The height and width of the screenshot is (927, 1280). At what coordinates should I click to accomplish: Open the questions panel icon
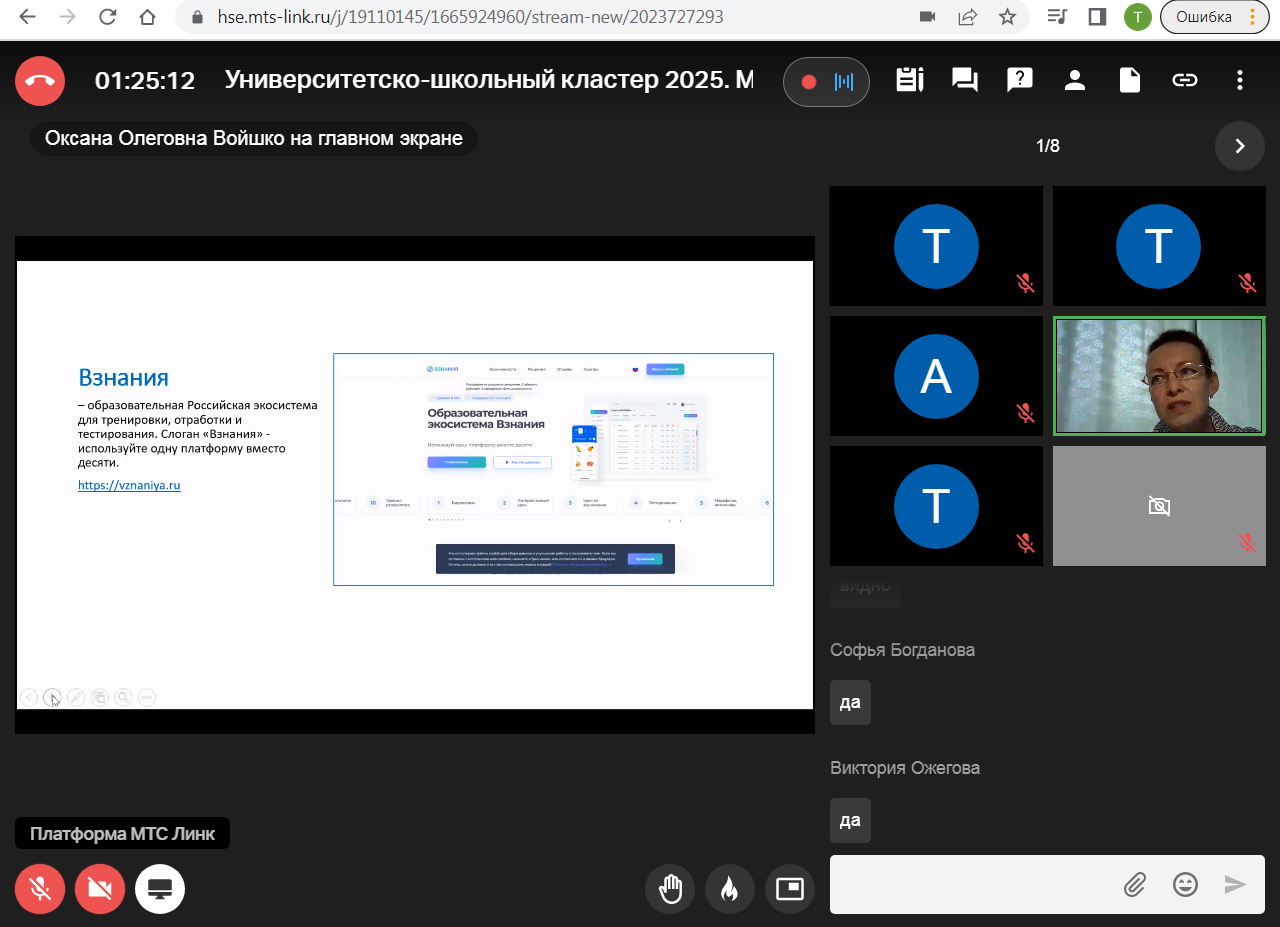point(1020,81)
